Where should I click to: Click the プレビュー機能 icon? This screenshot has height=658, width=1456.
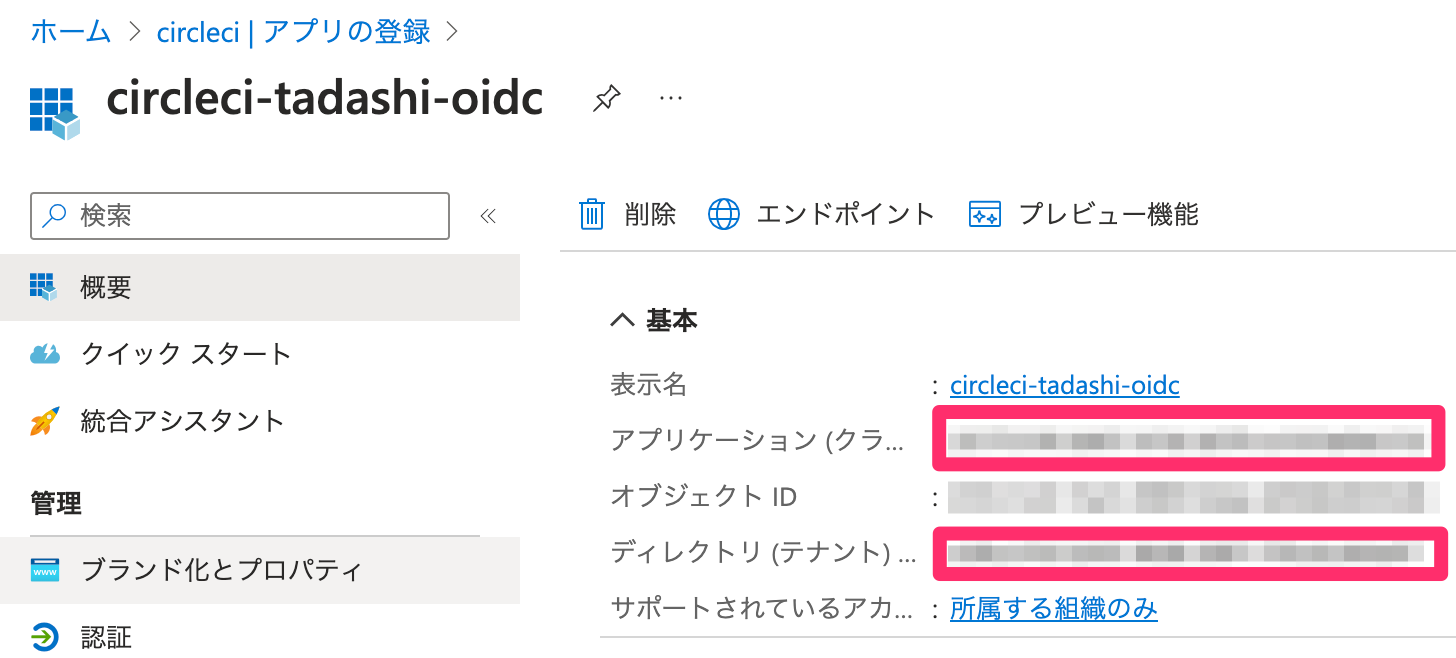(985, 213)
